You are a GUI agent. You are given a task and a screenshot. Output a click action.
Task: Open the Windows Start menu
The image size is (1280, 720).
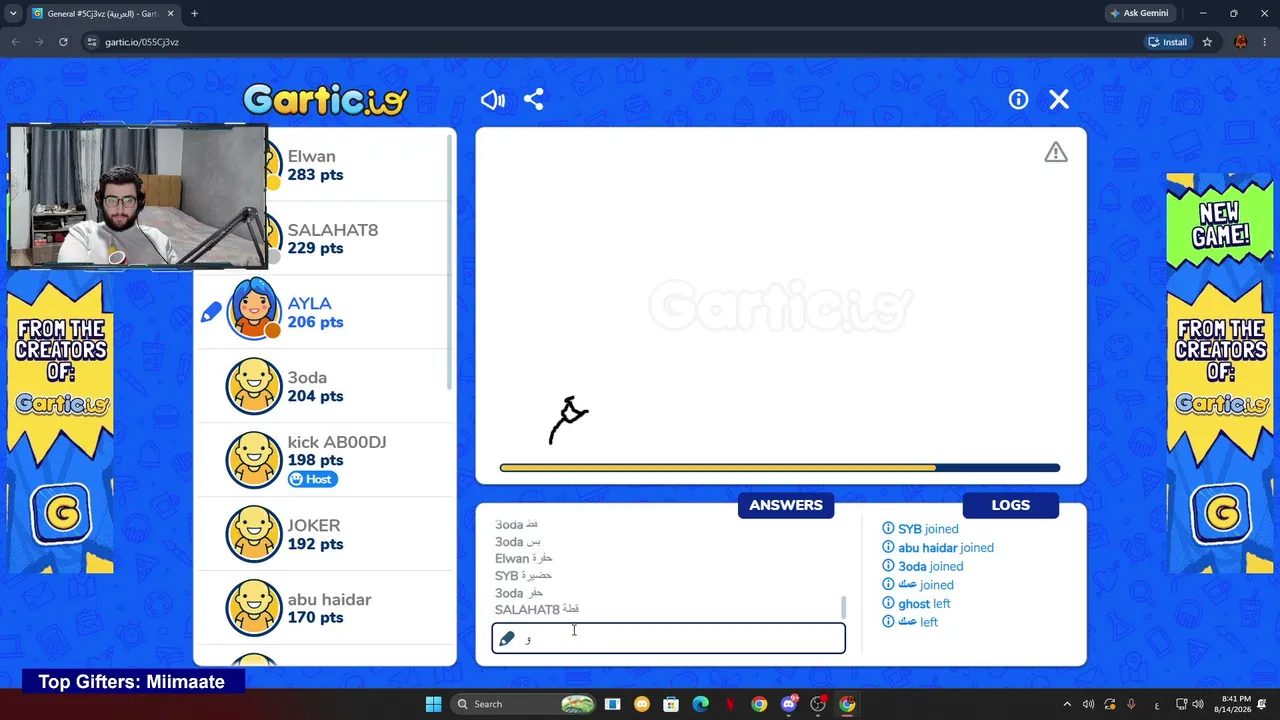coord(433,704)
